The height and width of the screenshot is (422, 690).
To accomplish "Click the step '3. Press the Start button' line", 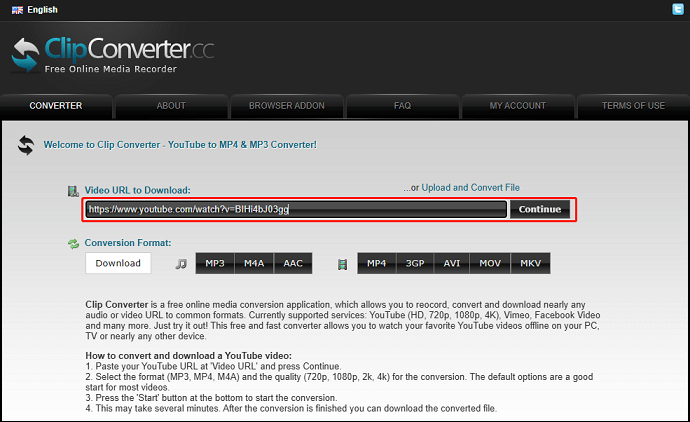I will (211, 398).
